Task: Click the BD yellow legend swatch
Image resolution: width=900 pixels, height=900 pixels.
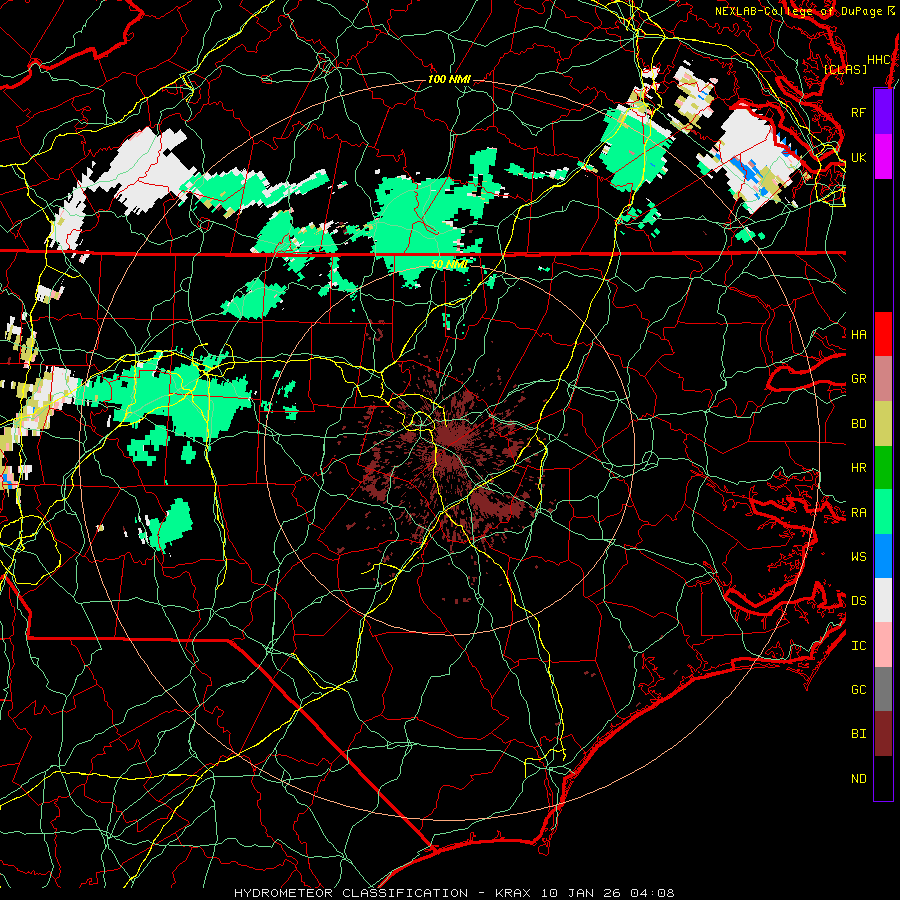Action: (x=883, y=424)
